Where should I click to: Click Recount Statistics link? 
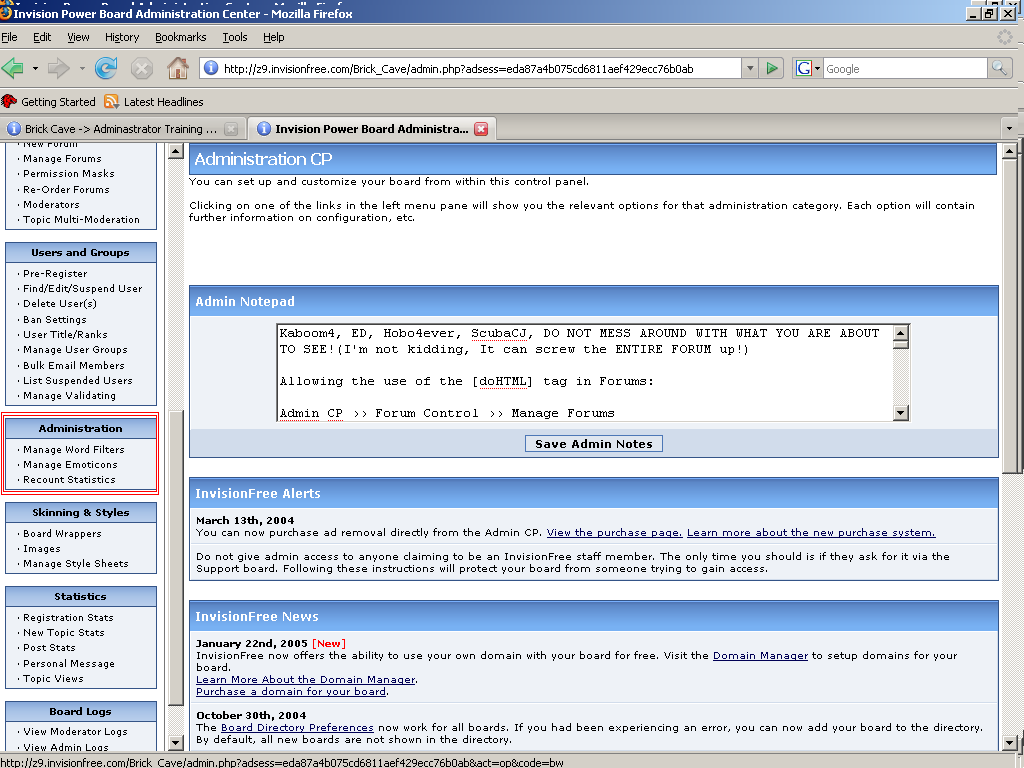69,479
